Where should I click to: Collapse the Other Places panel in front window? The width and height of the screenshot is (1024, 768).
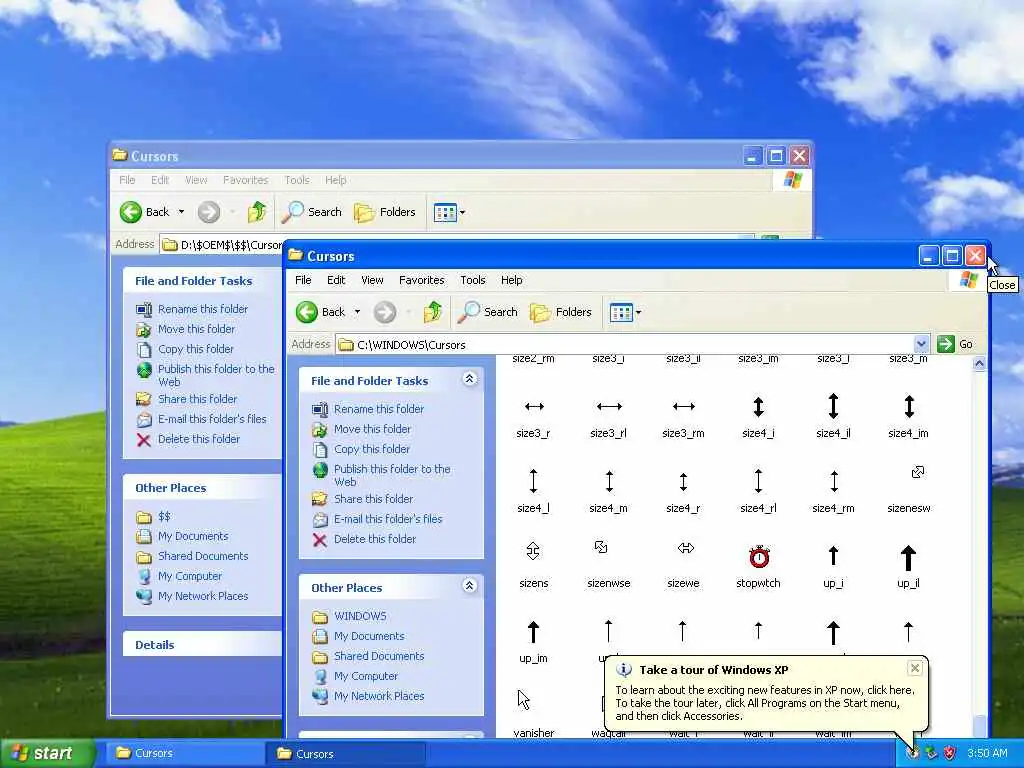[470, 586]
